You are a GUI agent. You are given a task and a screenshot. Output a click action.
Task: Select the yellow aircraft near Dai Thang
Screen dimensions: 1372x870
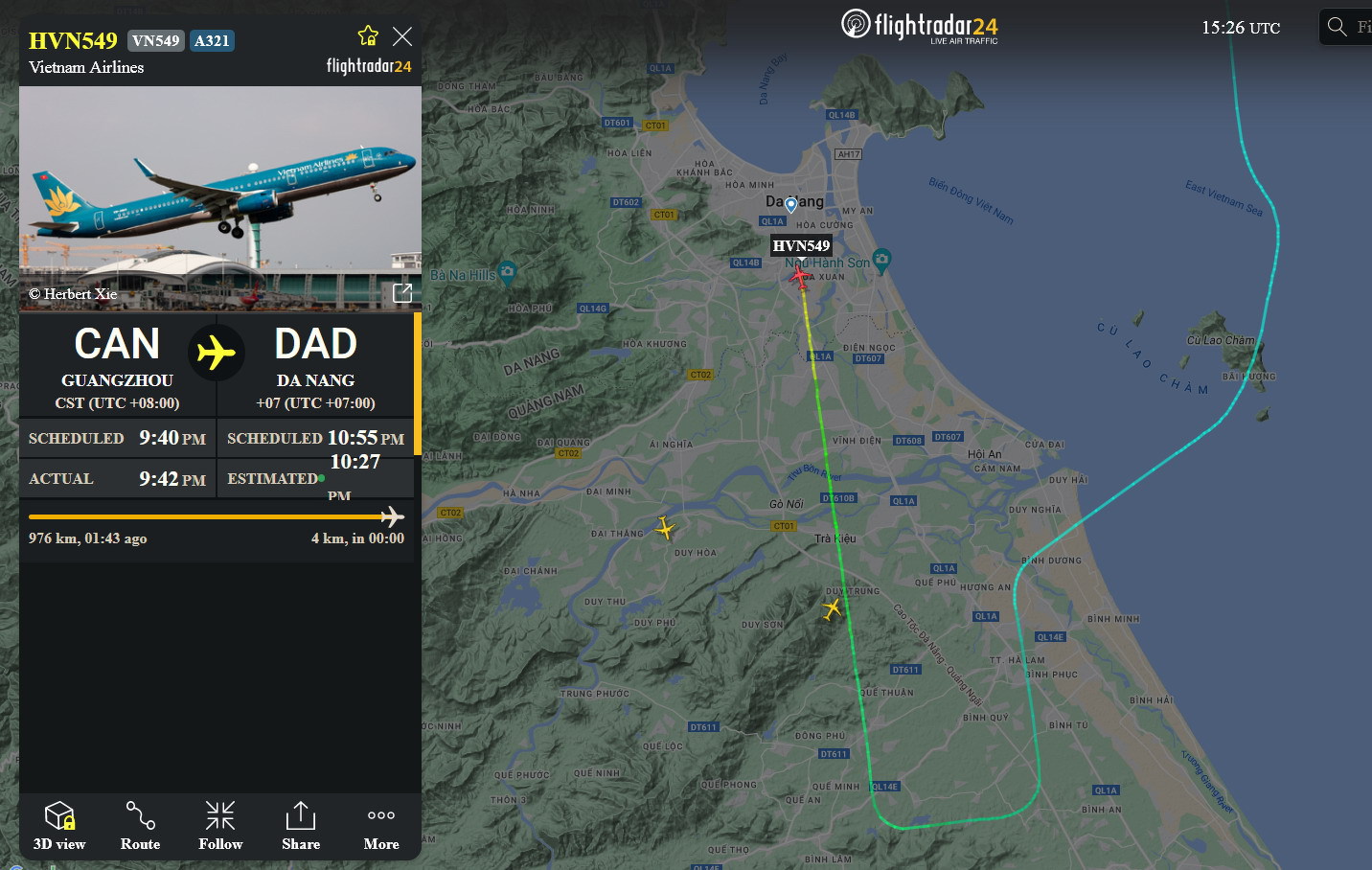[665, 528]
